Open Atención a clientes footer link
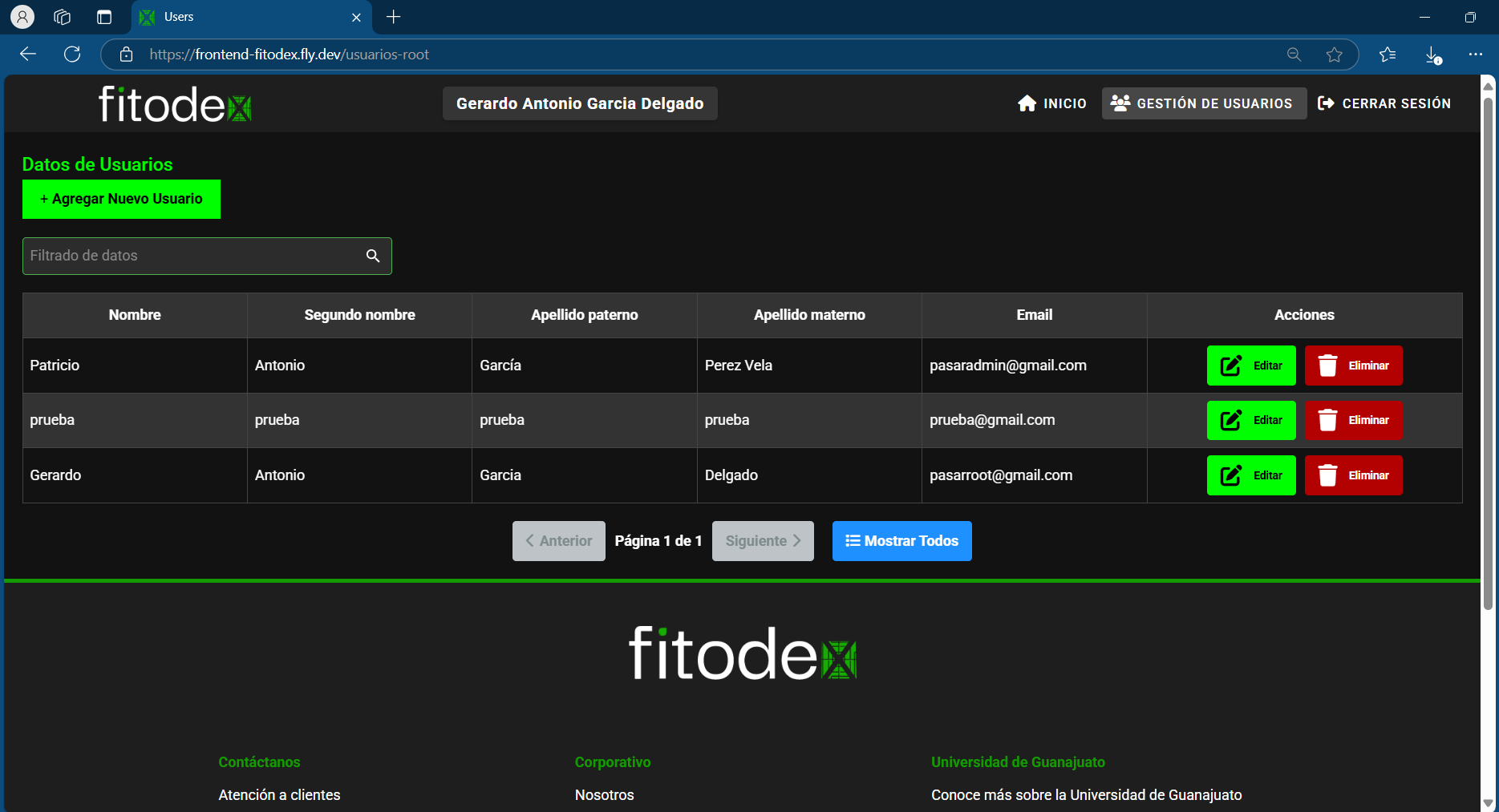The width and height of the screenshot is (1499, 812). (x=279, y=795)
